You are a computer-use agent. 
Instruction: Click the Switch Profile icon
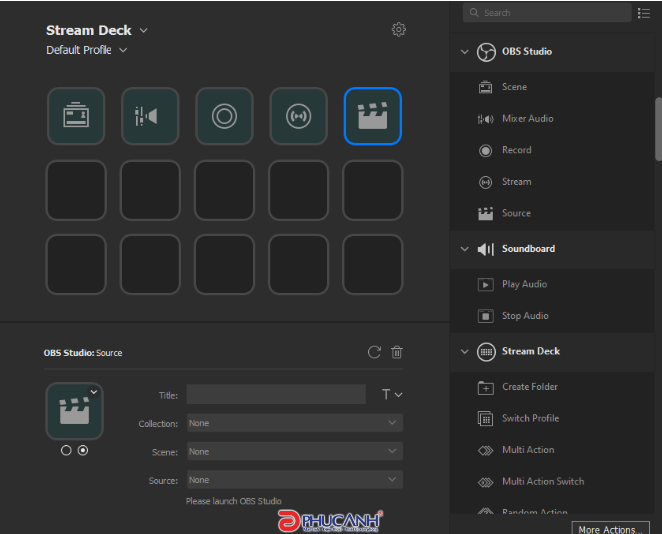485,419
